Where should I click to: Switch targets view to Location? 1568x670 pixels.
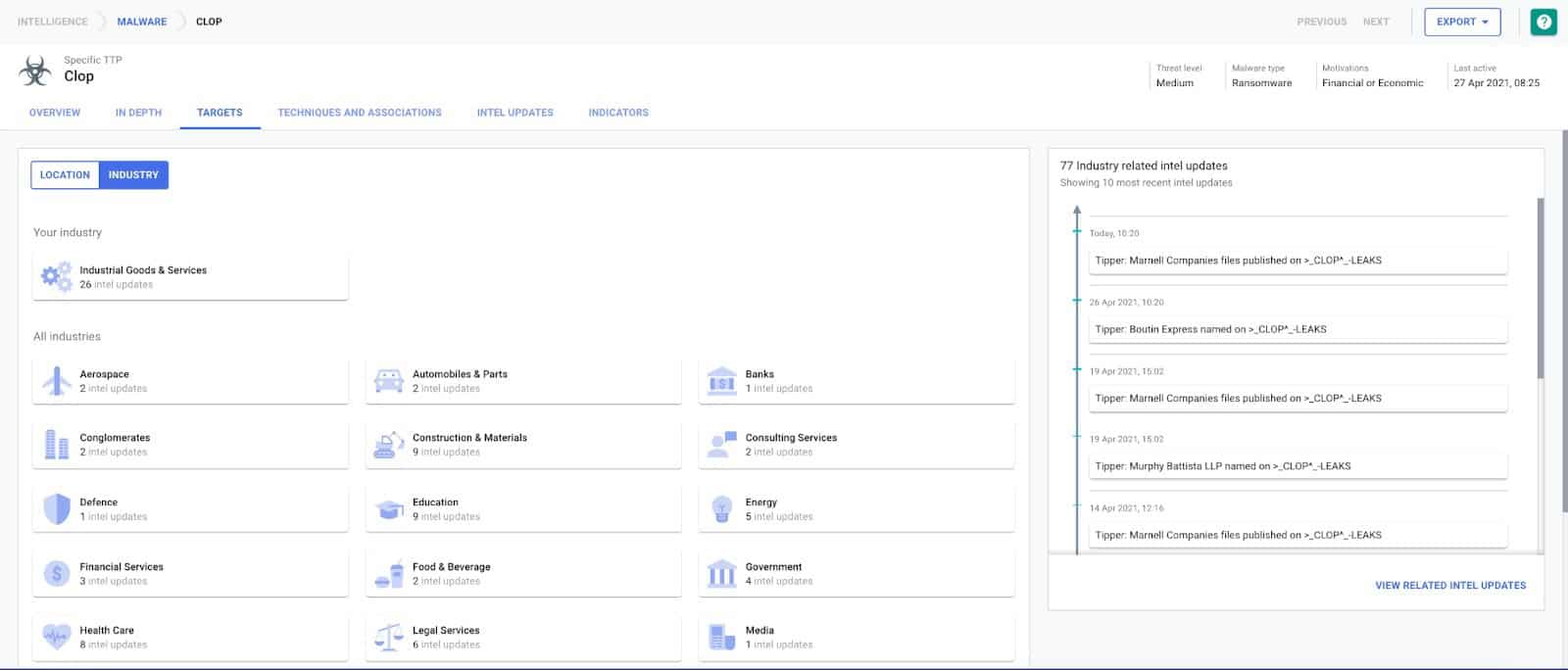[x=65, y=175]
